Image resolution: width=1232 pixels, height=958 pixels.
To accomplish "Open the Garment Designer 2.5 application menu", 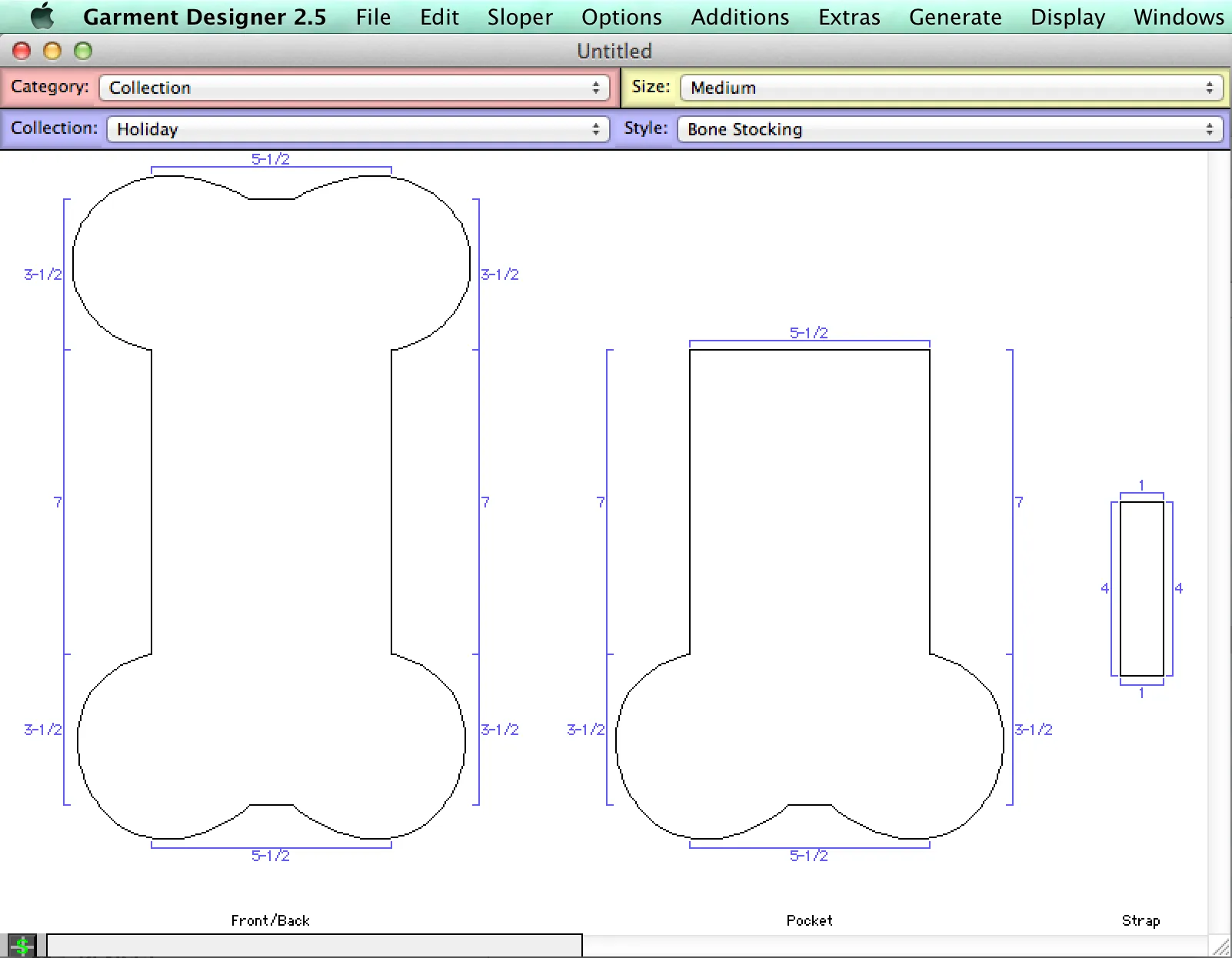I will pyautogui.click(x=205, y=17).
